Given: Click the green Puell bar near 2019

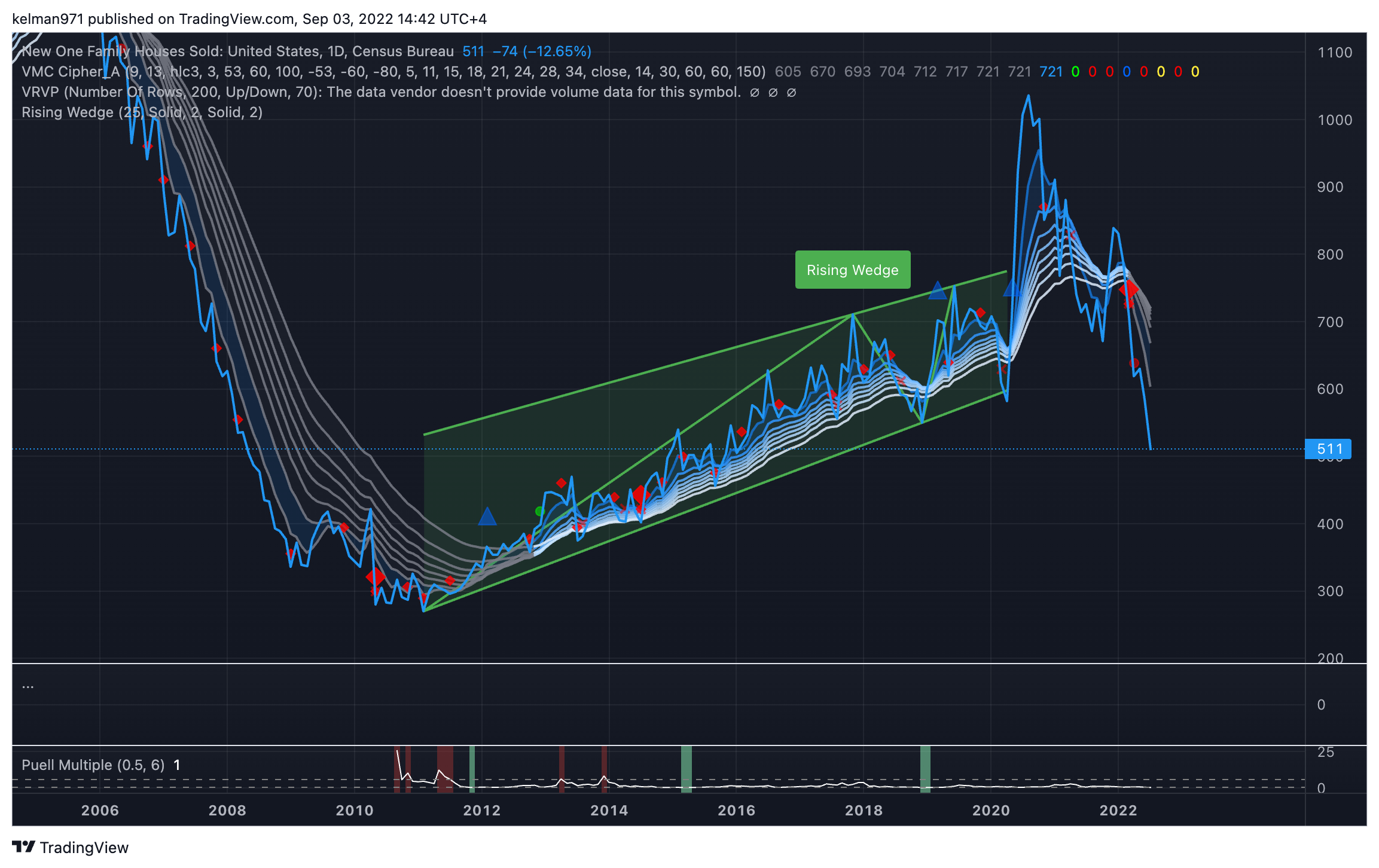Looking at the screenshot, I should click(925, 769).
